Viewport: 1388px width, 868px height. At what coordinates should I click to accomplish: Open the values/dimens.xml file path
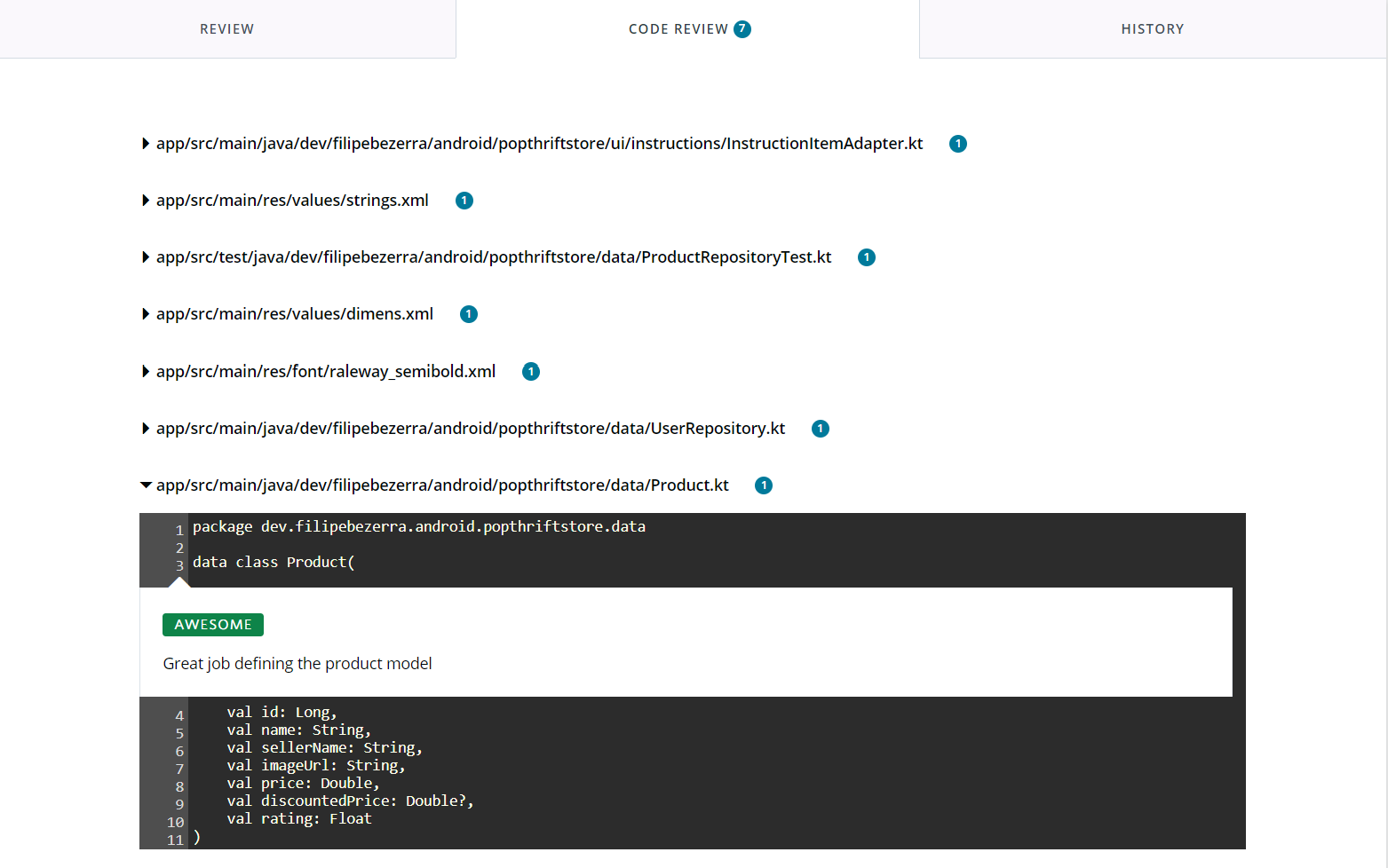(x=295, y=314)
